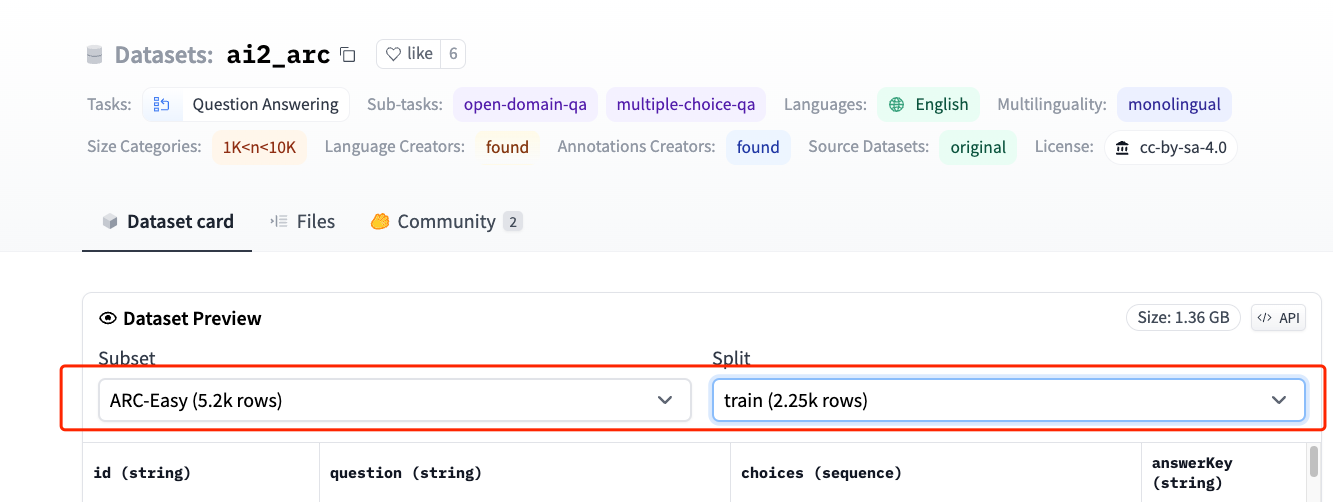
Task: Click the preview table vertical scrollbar
Action: tap(1313, 461)
